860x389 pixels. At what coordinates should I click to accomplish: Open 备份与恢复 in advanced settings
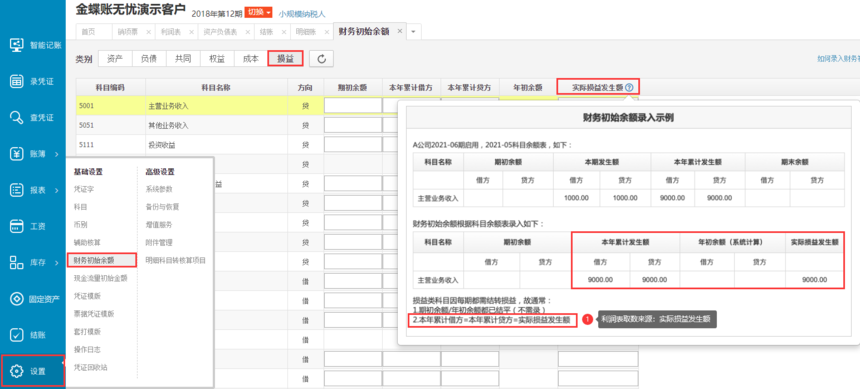coord(162,206)
